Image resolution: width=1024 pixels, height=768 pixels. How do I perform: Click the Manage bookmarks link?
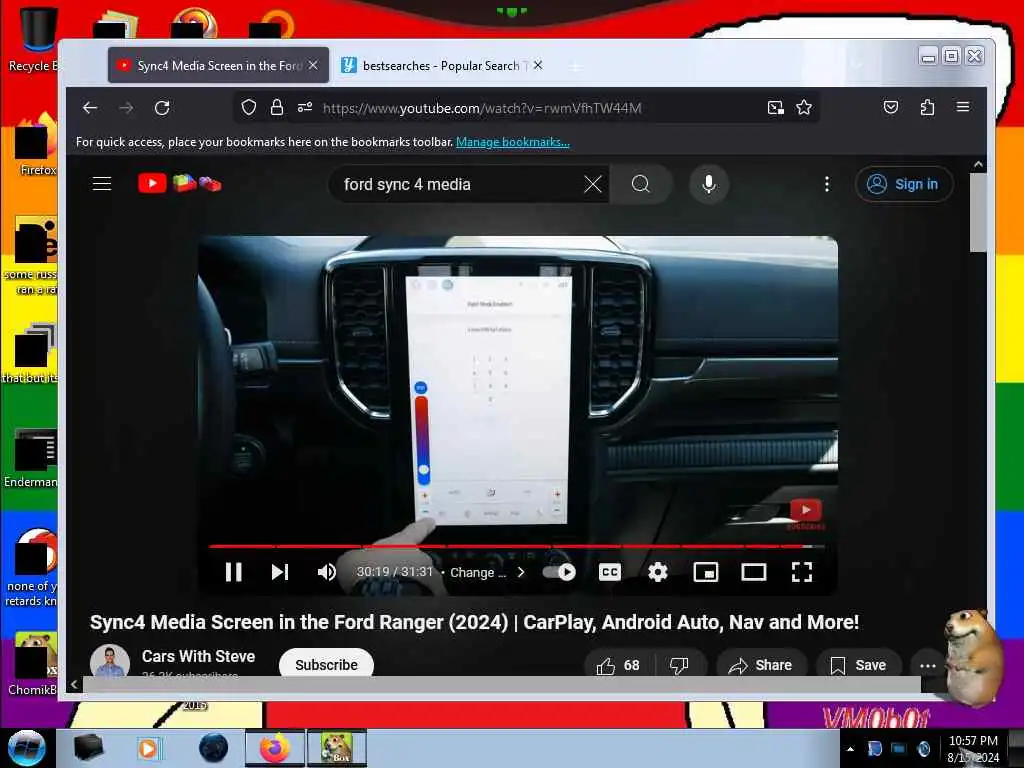point(513,142)
